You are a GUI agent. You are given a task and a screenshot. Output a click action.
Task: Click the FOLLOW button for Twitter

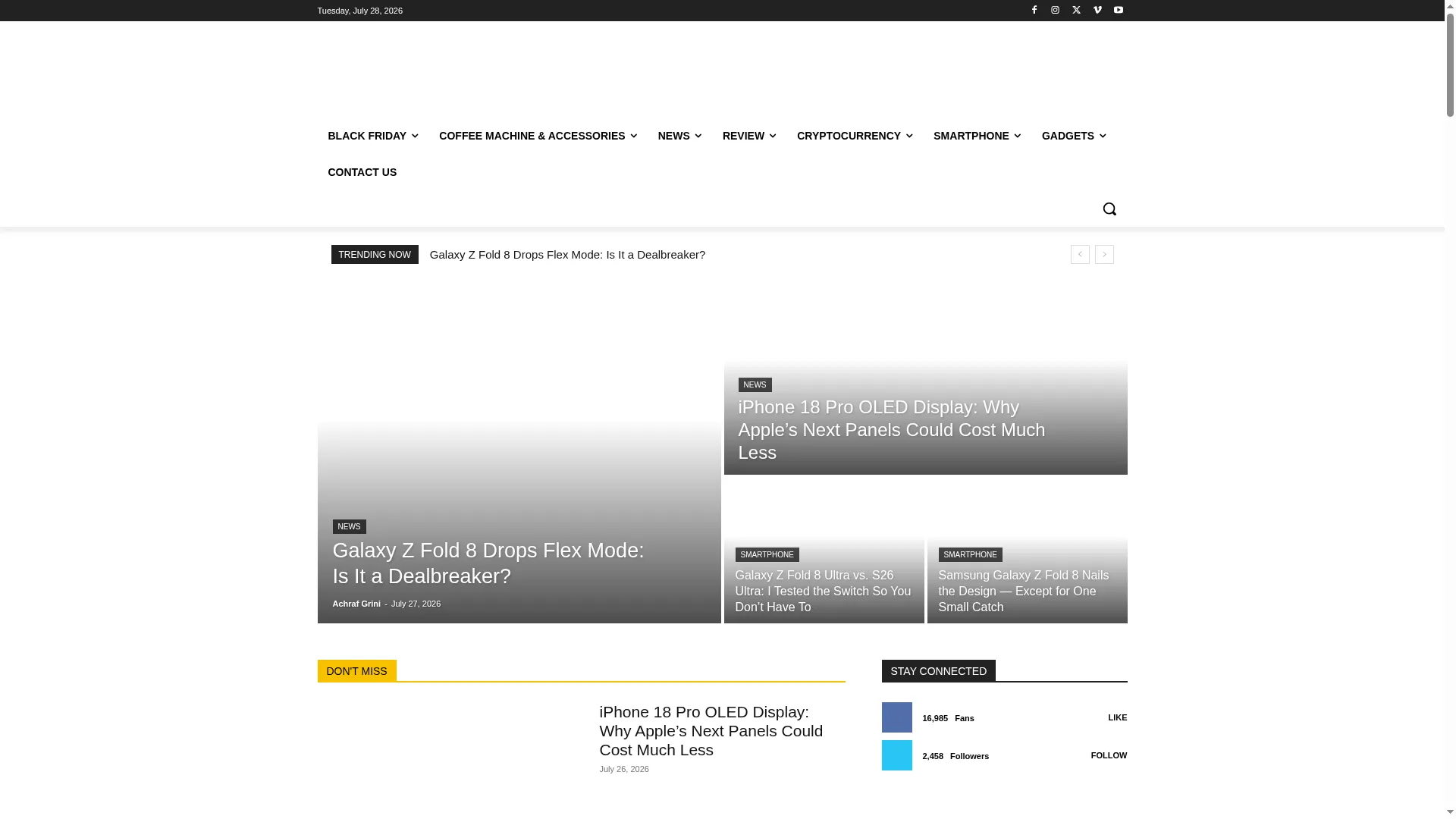(x=1109, y=755)
